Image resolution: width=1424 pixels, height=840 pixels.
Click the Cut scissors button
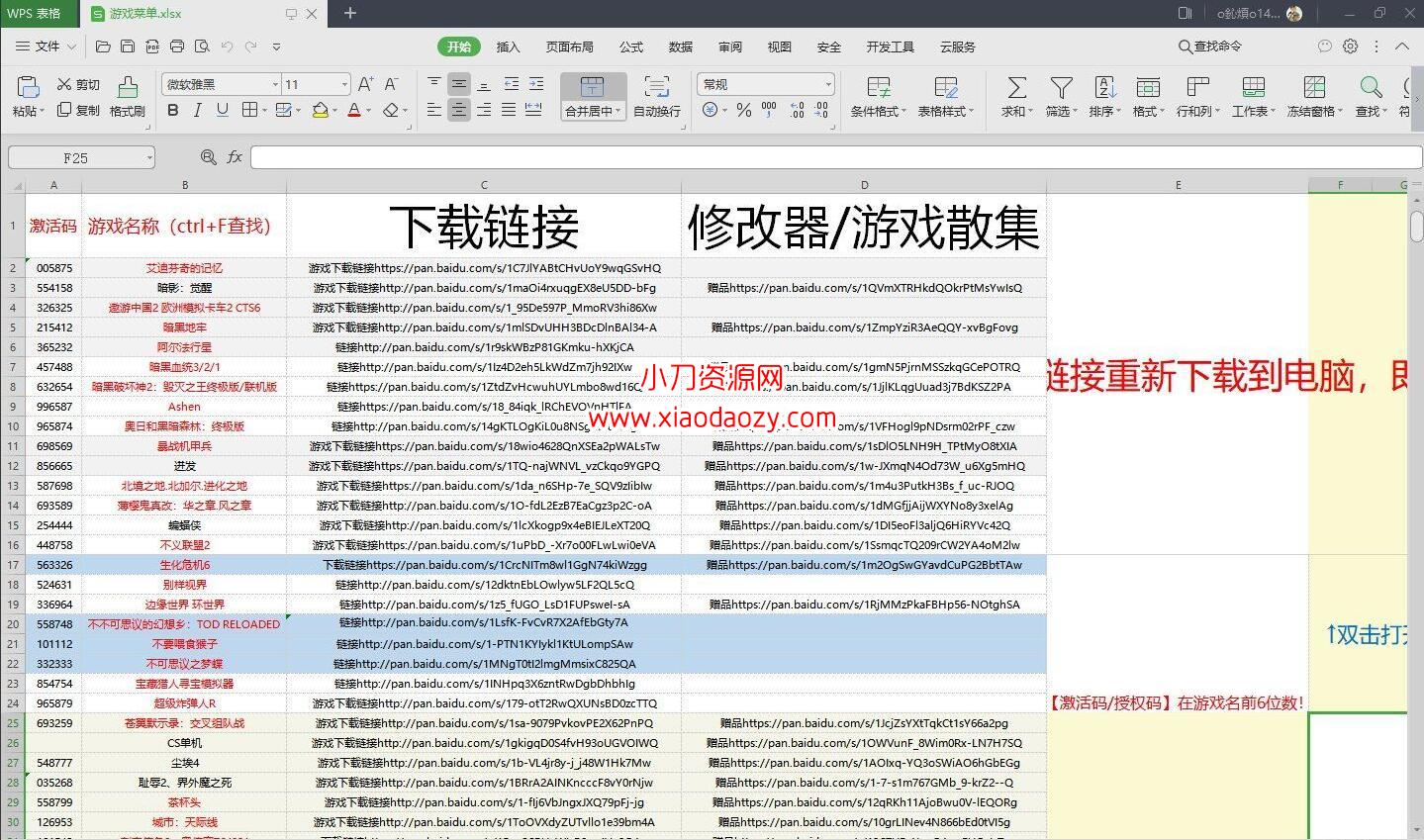click(78, 84)
